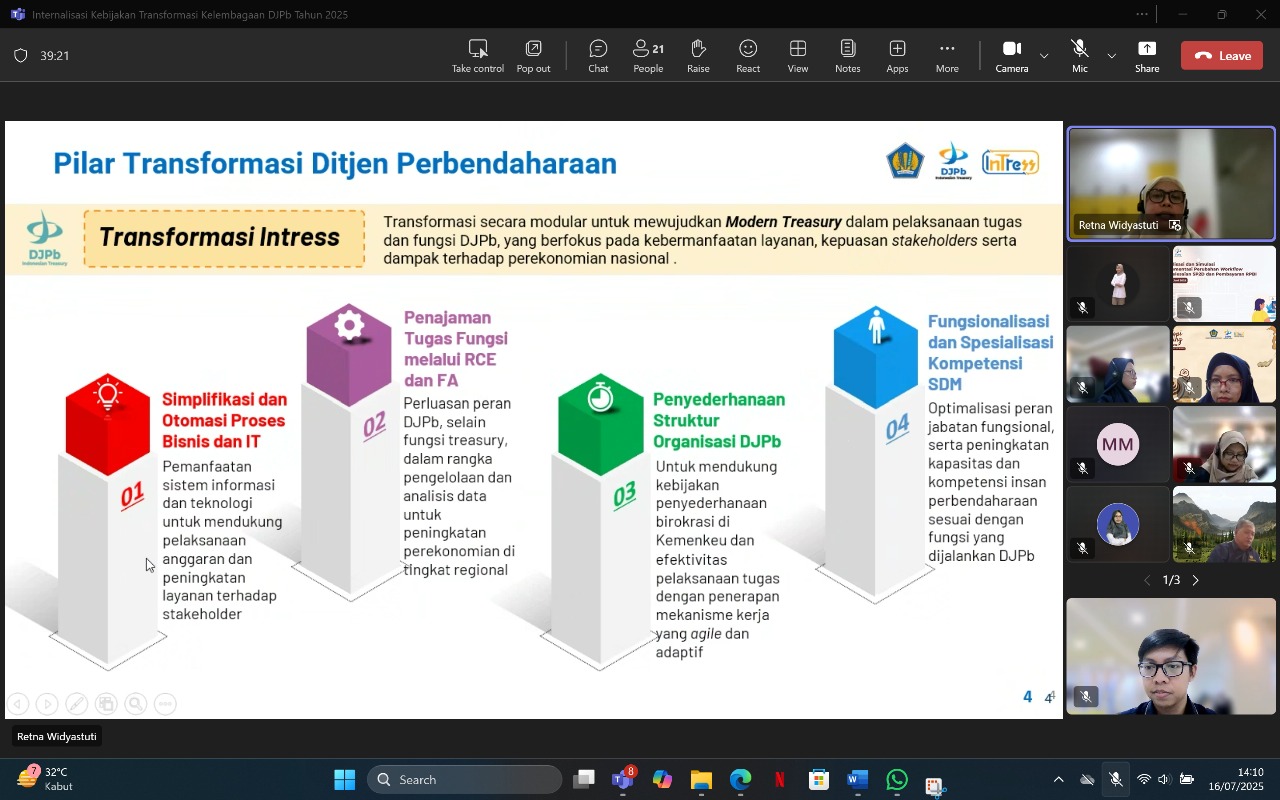Click self-view video tile with glasses
This screenshot has height=800, width=1280.
[x=1171, y=657]
